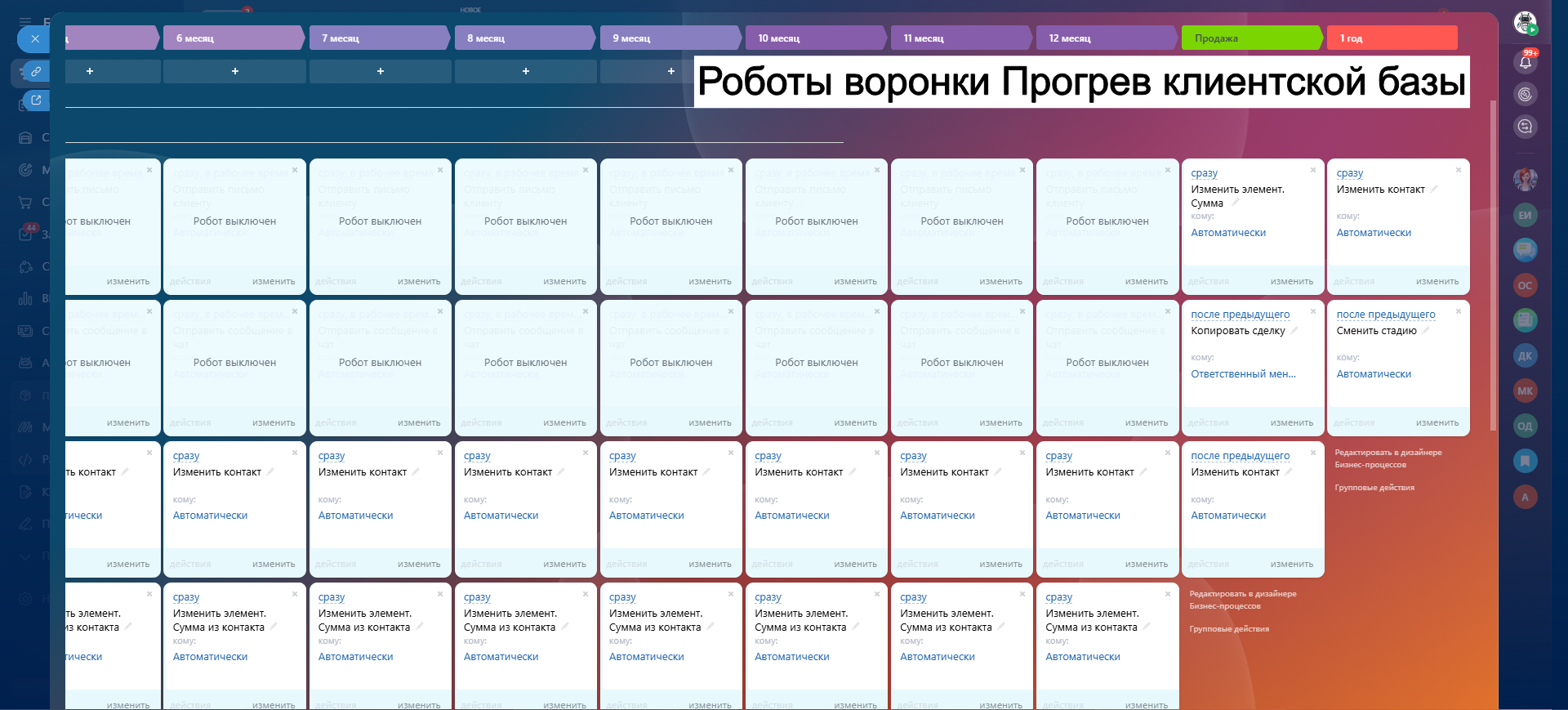The image size is (1568, 710).
Task: Open notifications bell with 99+ badge
Action: pos(1525,62)
